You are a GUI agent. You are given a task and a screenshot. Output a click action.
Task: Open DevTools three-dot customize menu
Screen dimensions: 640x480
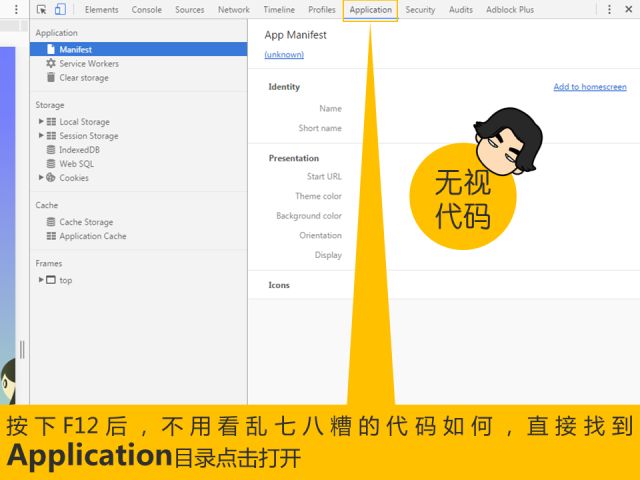point(609,9)
